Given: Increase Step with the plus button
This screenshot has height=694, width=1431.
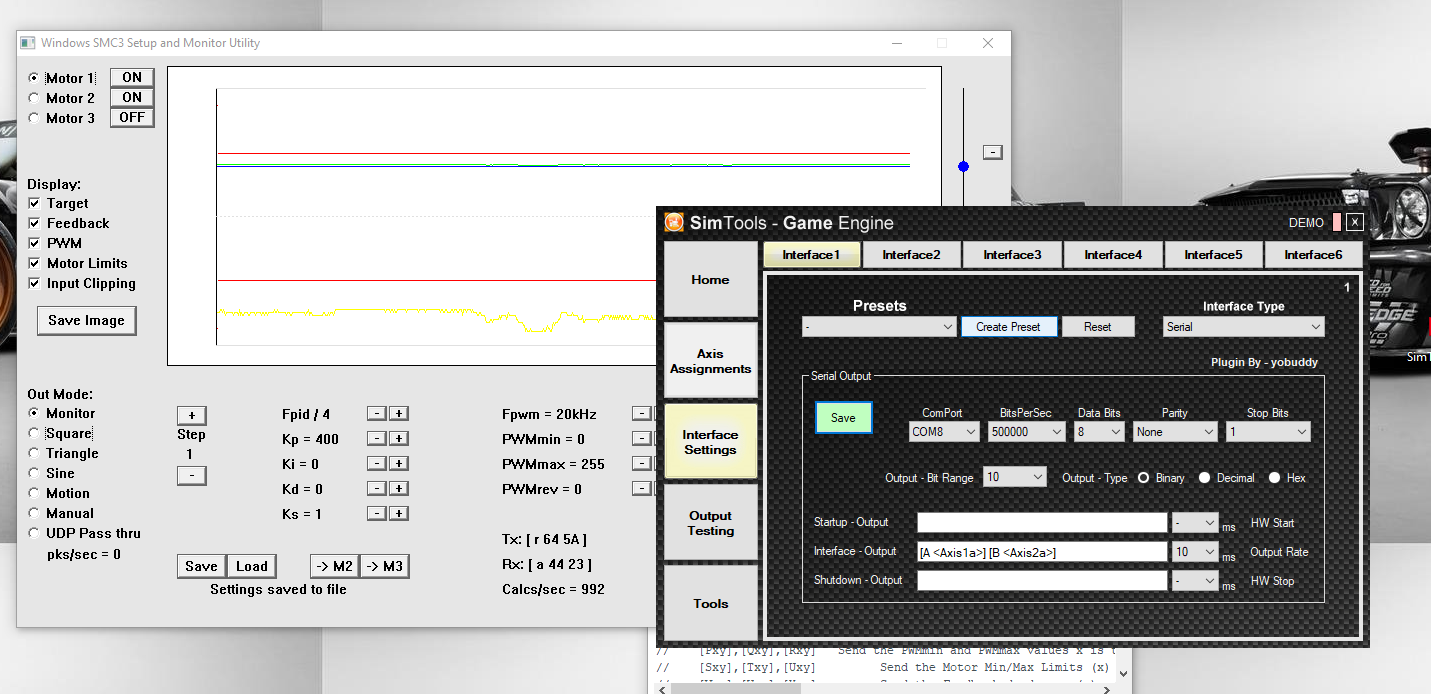Looking at the screenshot, I should [x=191, y=415].
